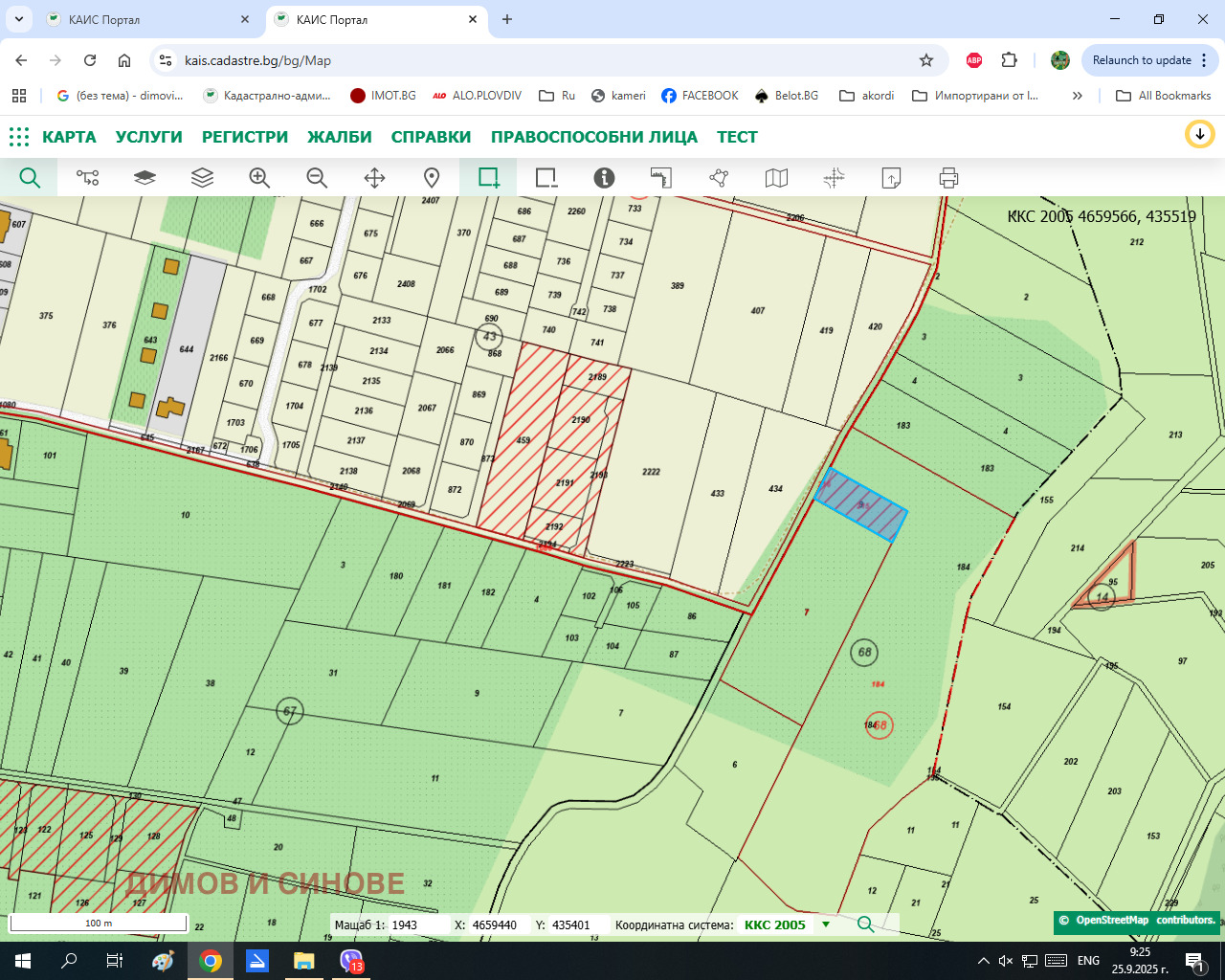
Task: Click the zoom in magnifier tool
Action: click(259, 178)
